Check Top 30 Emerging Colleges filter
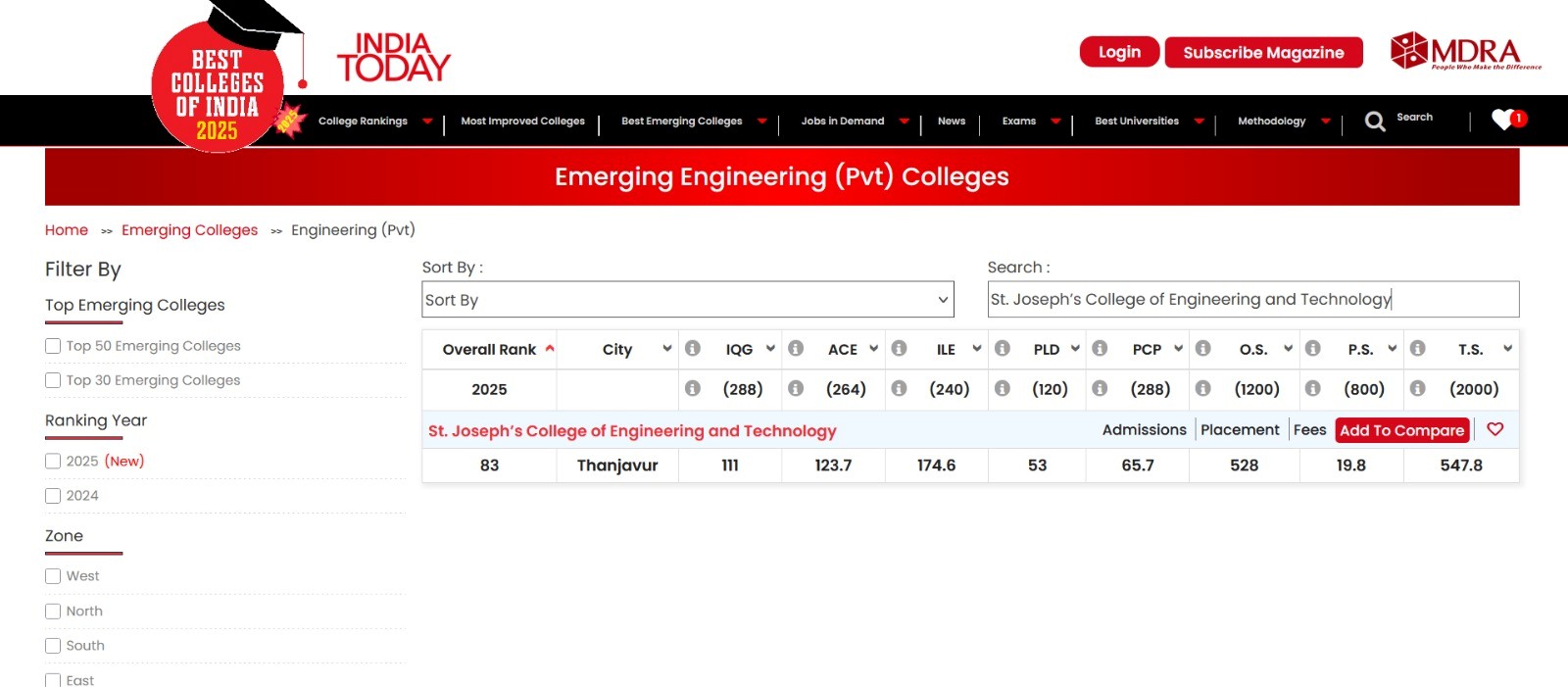1568x687 pixels. click(53, 380)
